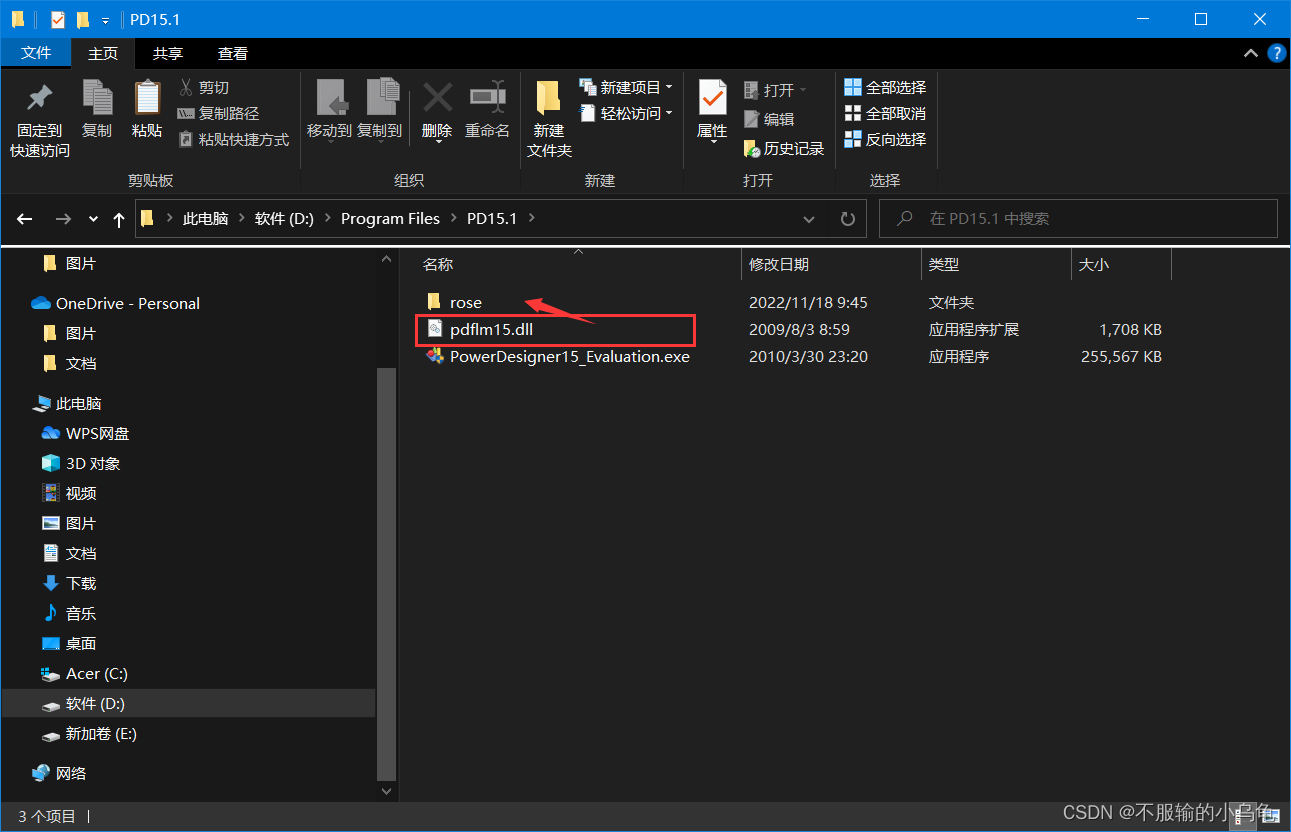Select OneDrive - Personal in sidebar
Screen dimensions: 1291x832
coord(116,303)
